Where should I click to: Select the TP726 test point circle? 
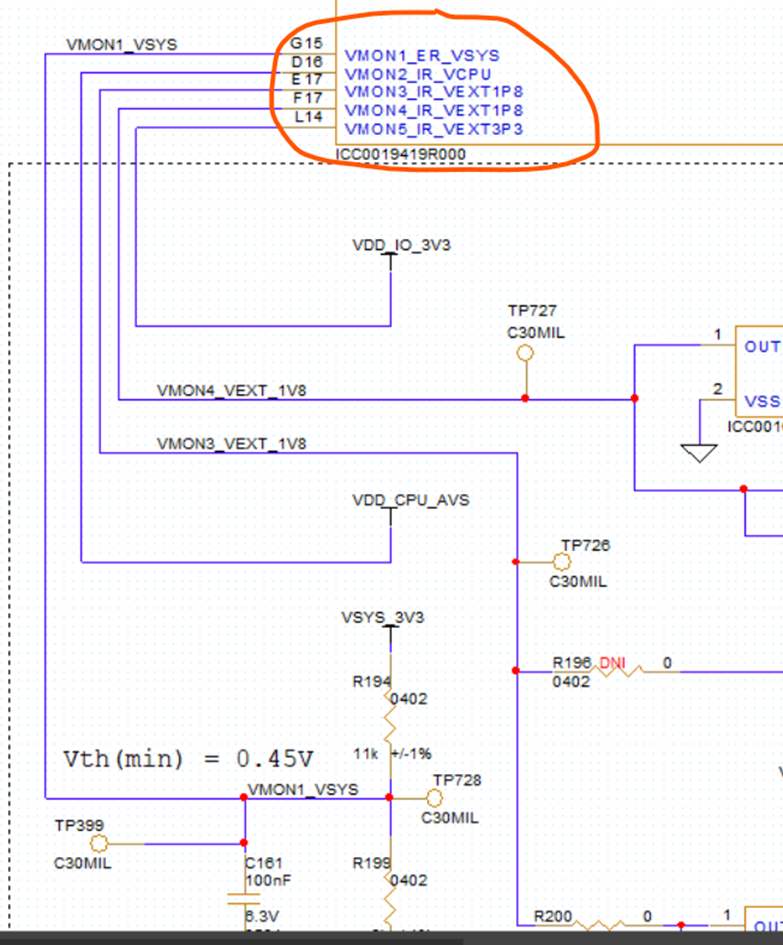click(x=562, y=562)
